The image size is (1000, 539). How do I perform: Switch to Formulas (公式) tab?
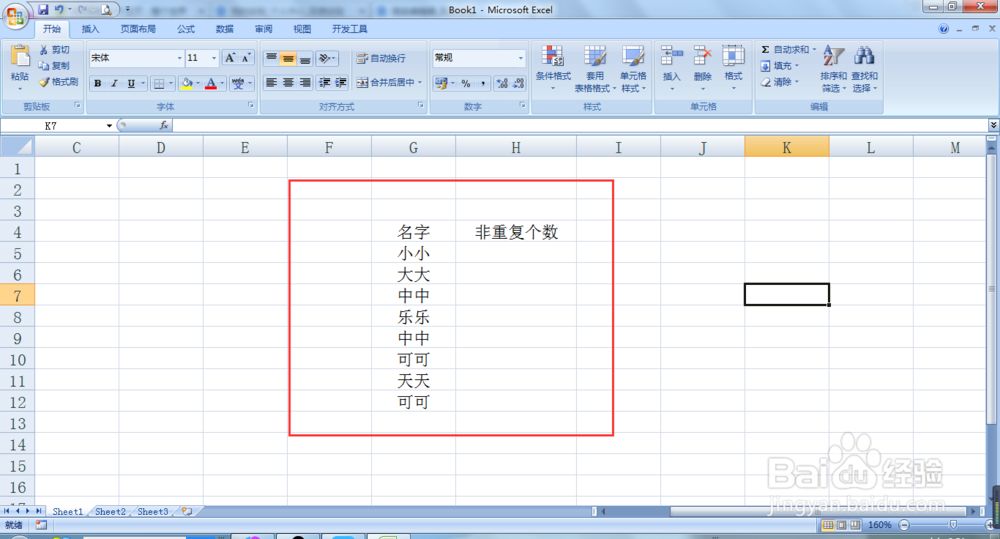(186, 29)
